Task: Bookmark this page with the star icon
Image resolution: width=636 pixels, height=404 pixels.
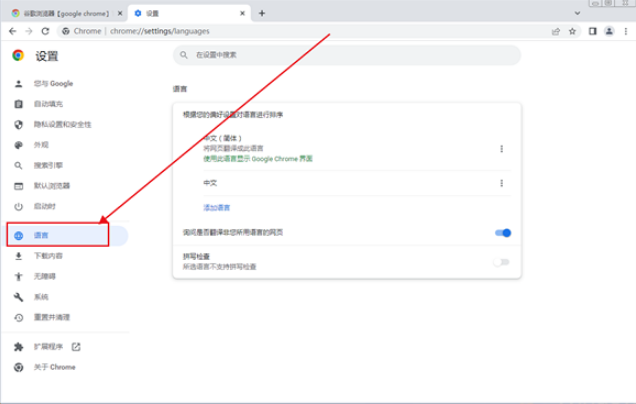Action: tap(572, 31)
